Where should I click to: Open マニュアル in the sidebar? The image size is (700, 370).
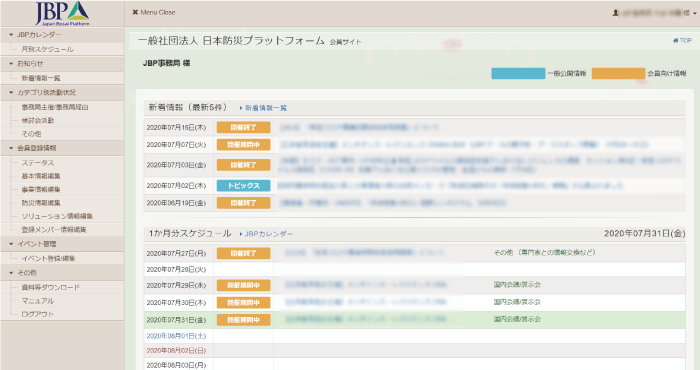click(x=38, y=301)
